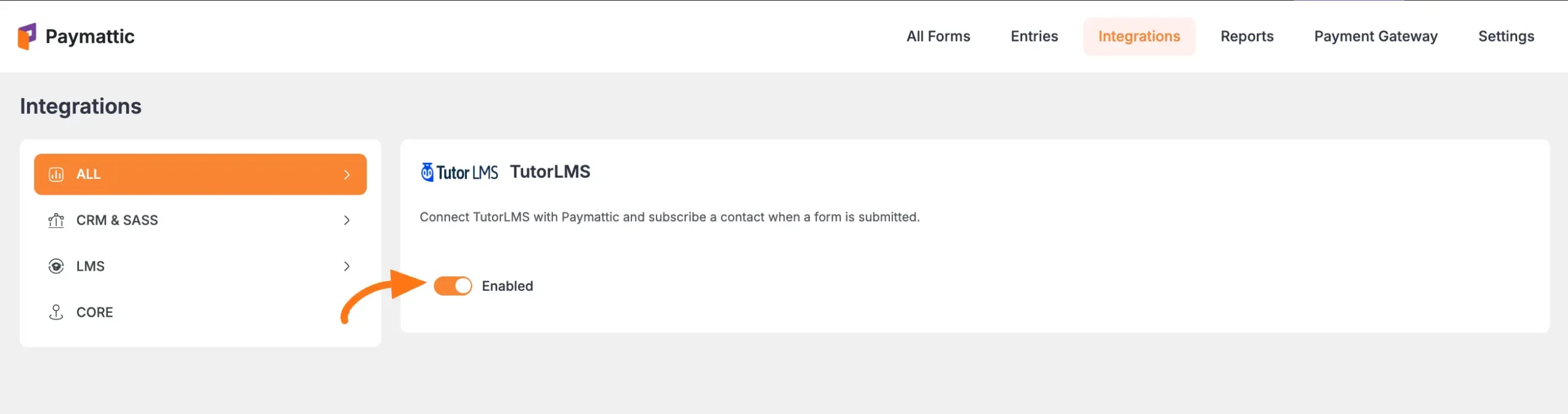Select the ALL category chart icon
The width and height of the screenshot is (1568, 414).
(x=56, y=174)
